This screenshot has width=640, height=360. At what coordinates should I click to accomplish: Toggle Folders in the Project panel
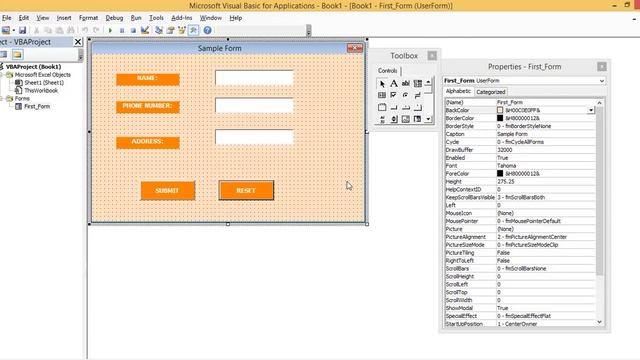click(17, 54)
